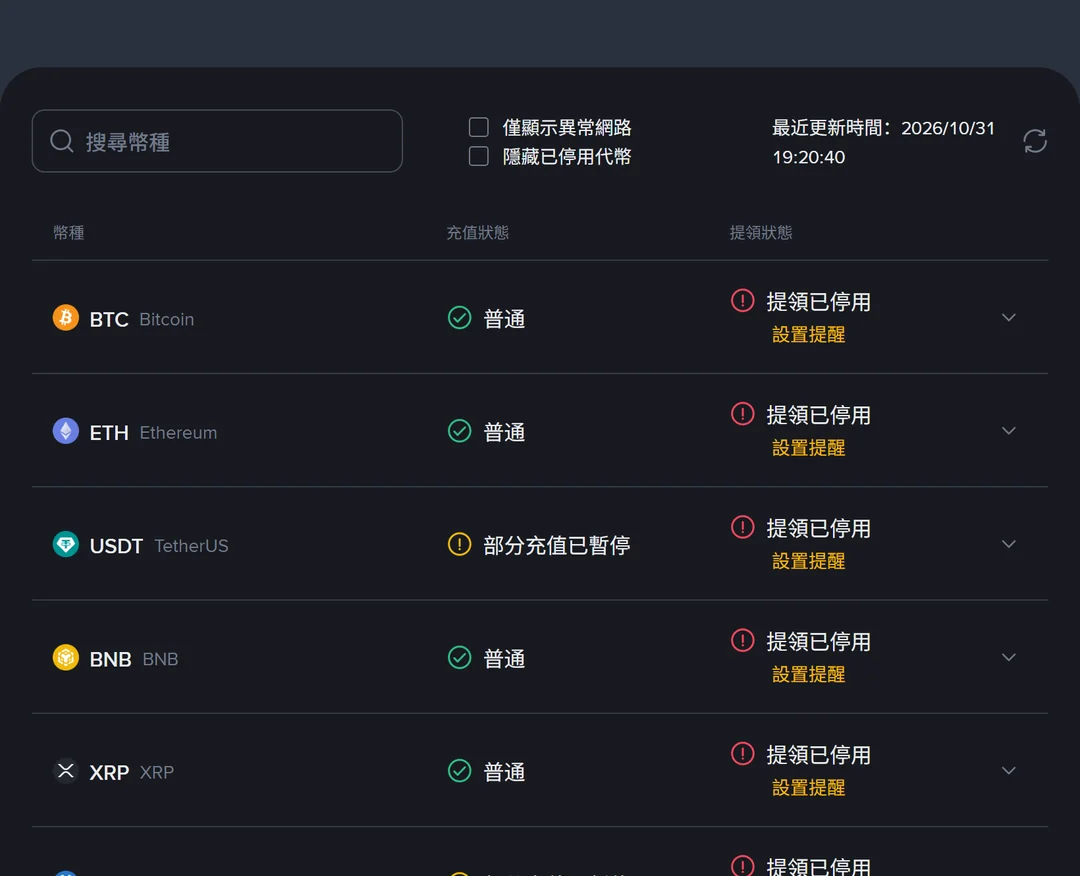Click green check icon in BNB row

point(459,658)
